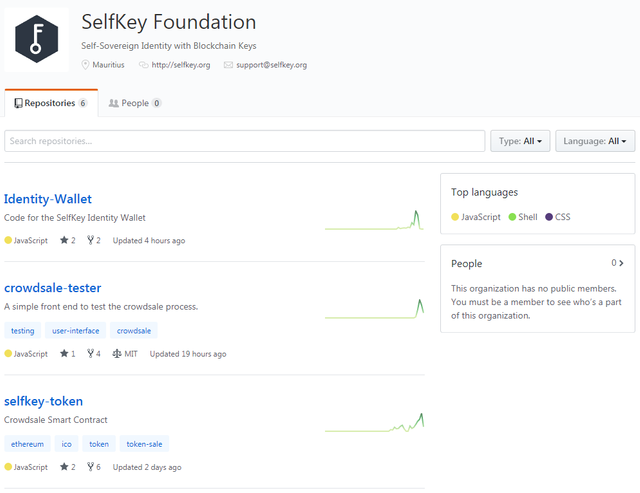Click the Identity-Wallet activity sparkline graph
The width and height of the screenshot is (640, 493).
coord(374,220)
